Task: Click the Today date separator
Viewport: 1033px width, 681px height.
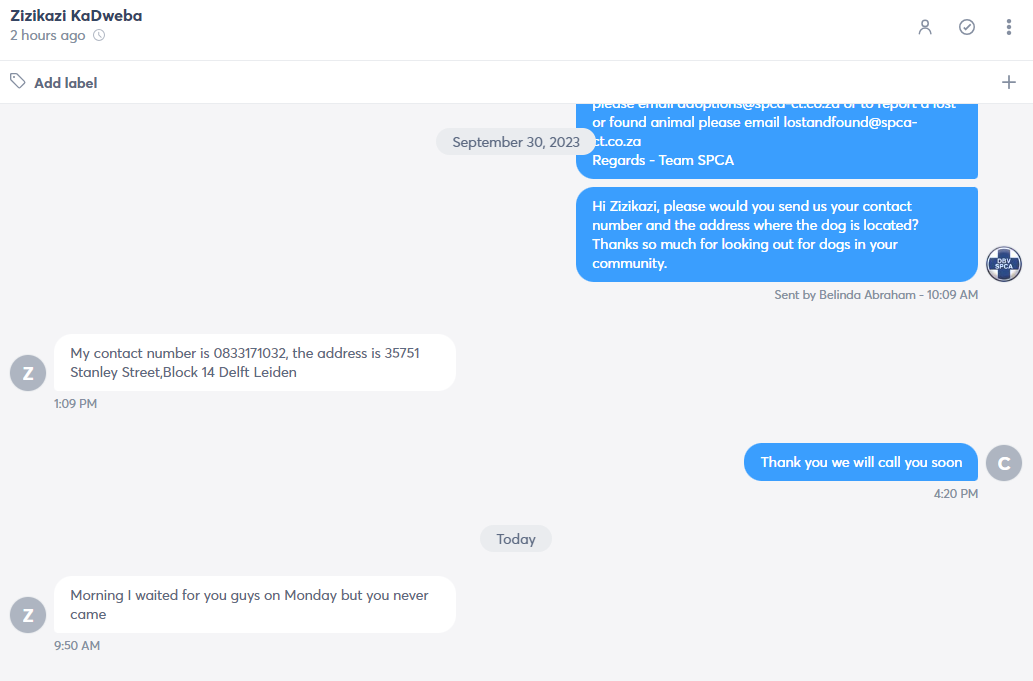Action: click(516, 539)
